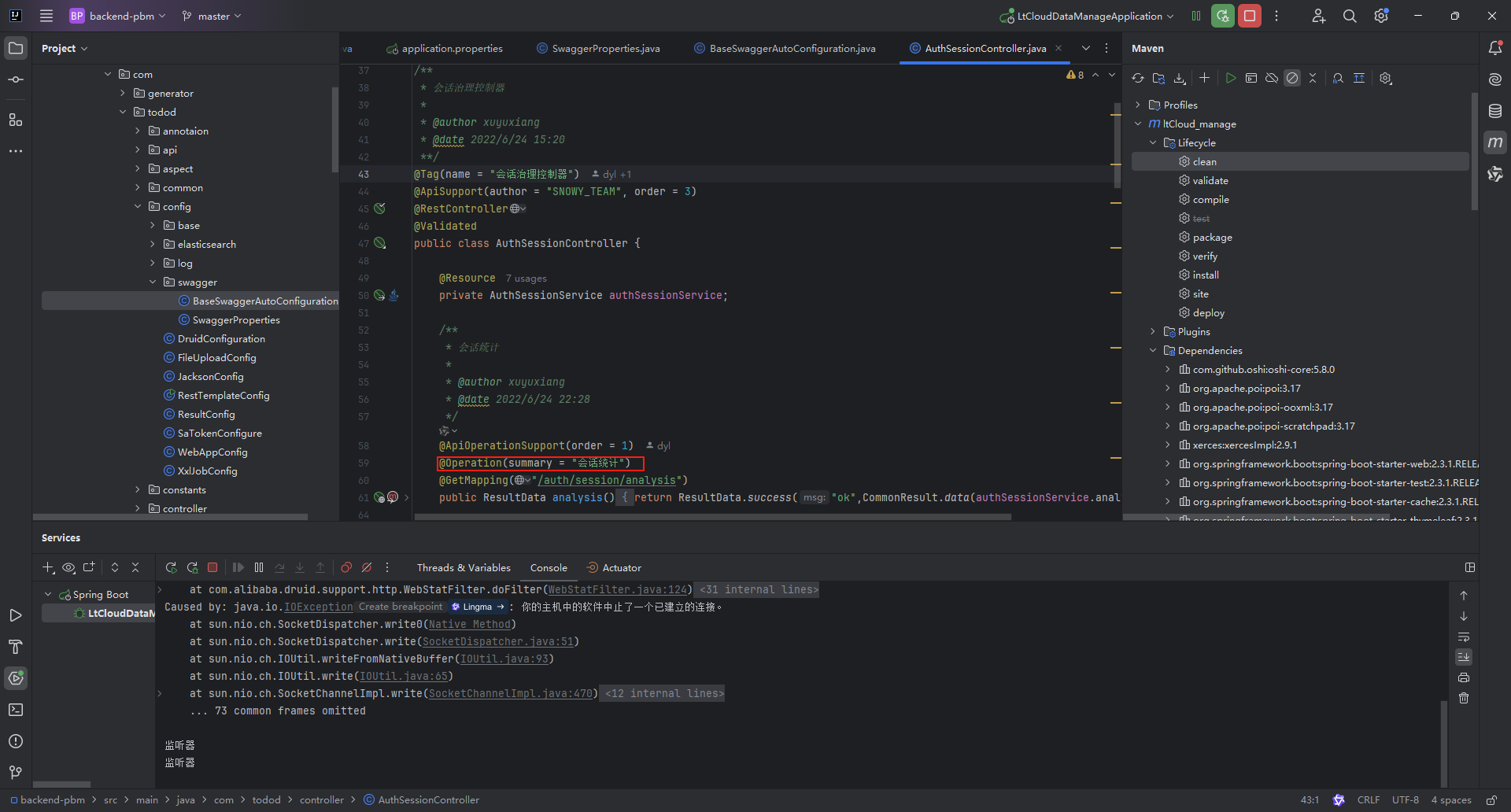
Task: Toggle Skip Tests mode in Maven toolbar
Action: (1291, 78)
